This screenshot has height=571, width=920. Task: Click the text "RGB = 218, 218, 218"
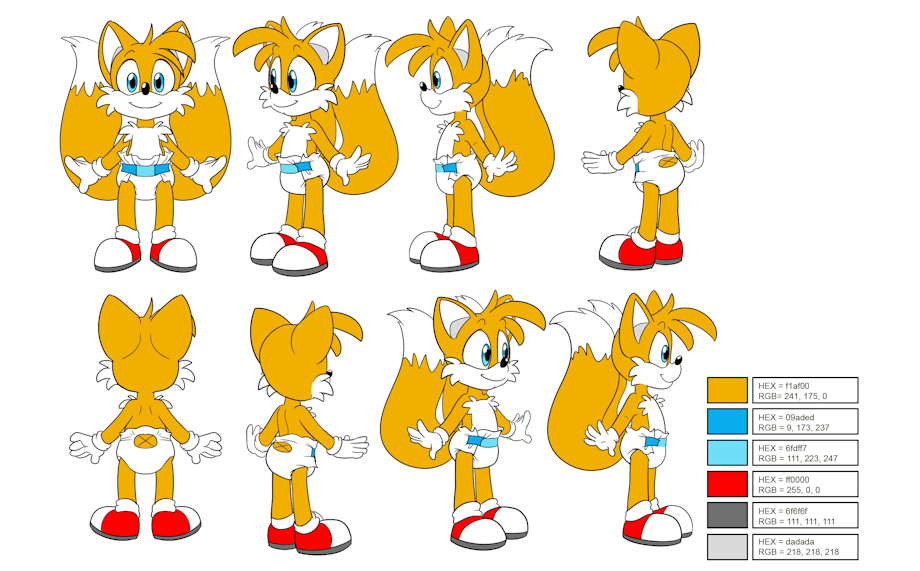(x=798, y=552)
